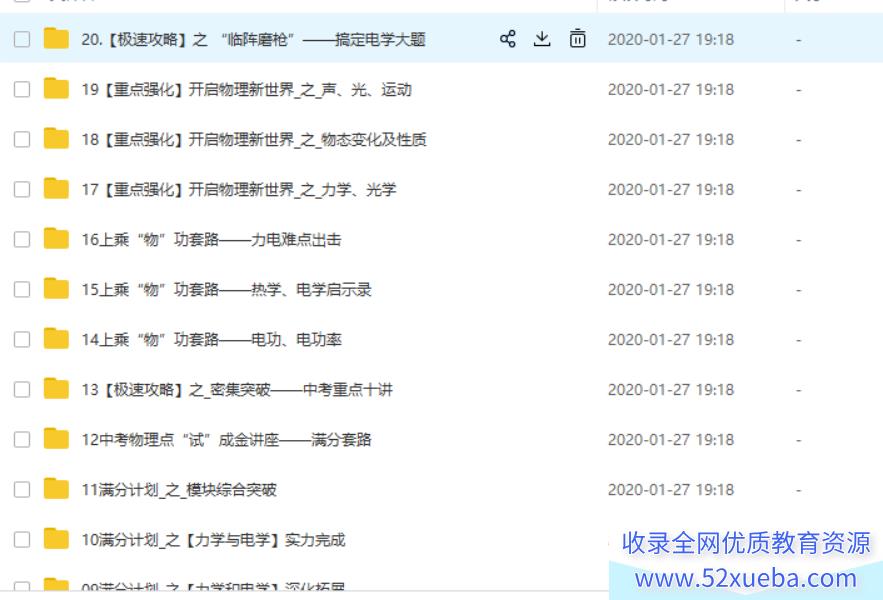Tick checkbox for folder 15 热学、电学启示录
The height and width of the screenshot is (600, 883).
coord(22,289)
